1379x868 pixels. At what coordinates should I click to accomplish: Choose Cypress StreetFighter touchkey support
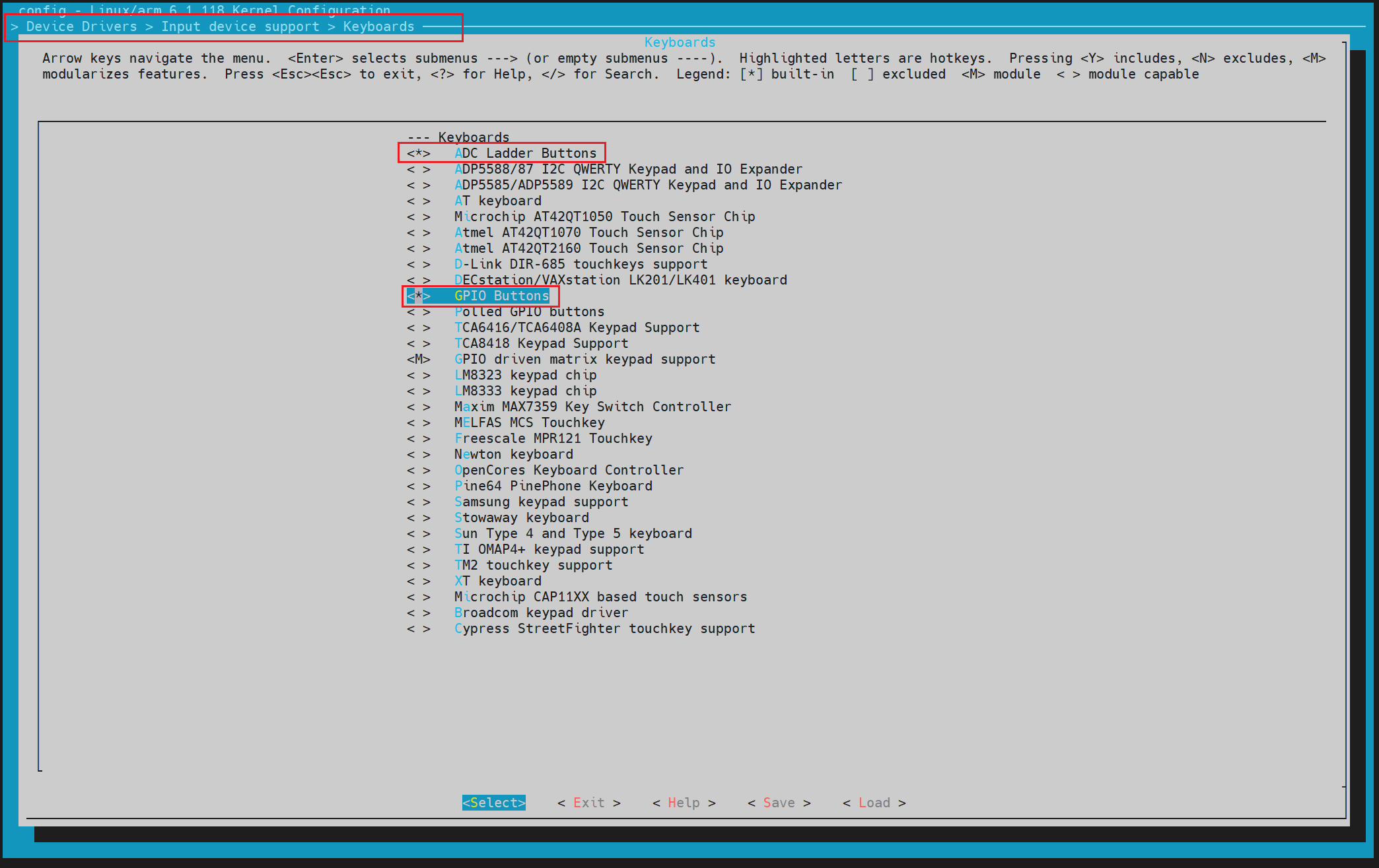point(604,629)
